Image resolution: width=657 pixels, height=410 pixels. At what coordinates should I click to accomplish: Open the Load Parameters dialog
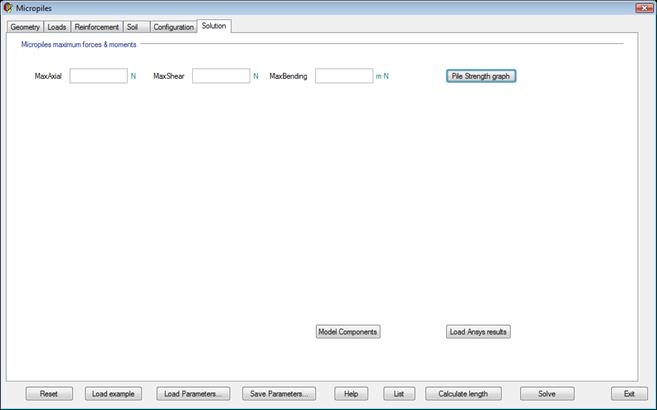193,394
